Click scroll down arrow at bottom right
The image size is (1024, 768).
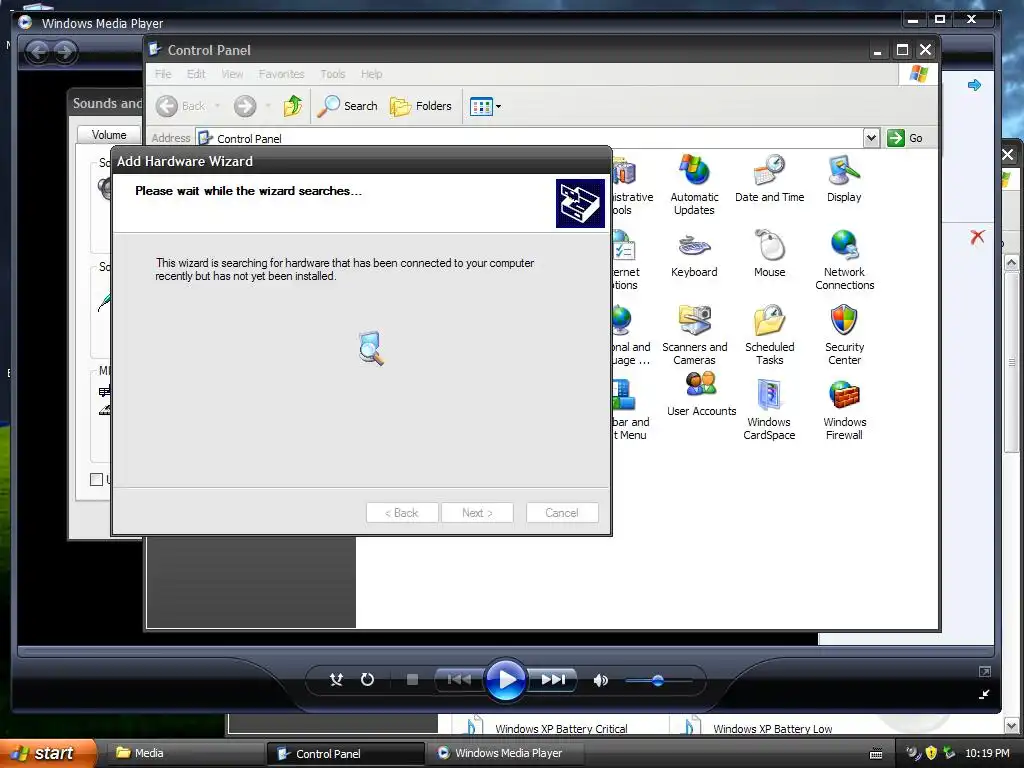click(x=1012, y=725)
